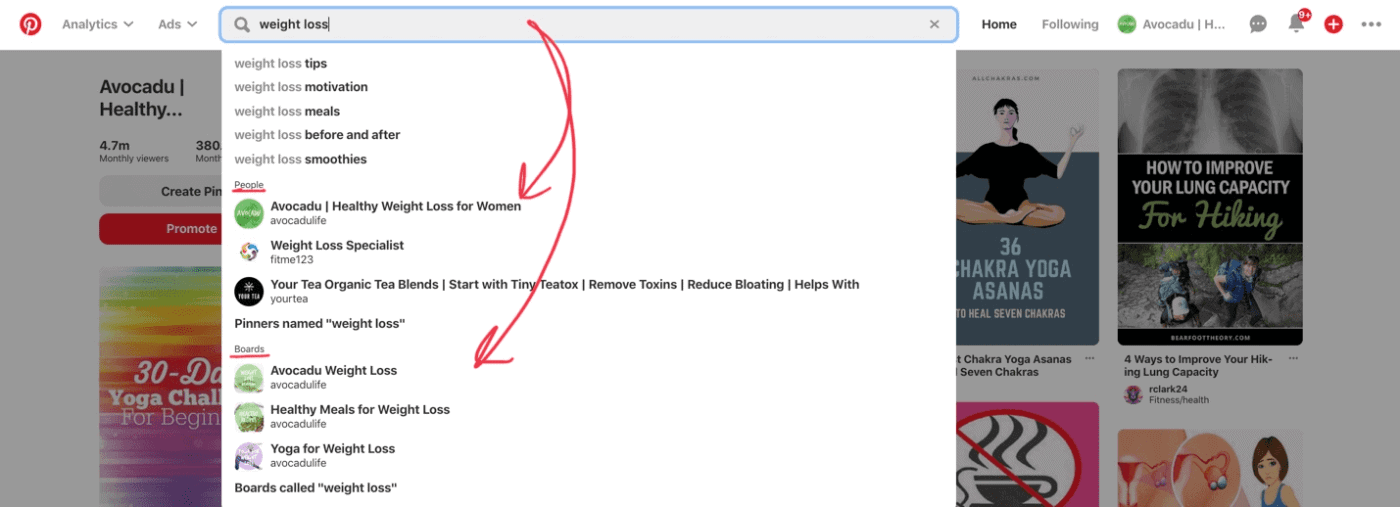1400x507 pixels.
Task: Open the cartoon woman illustration pin
Action: (x=1210, y=468)
